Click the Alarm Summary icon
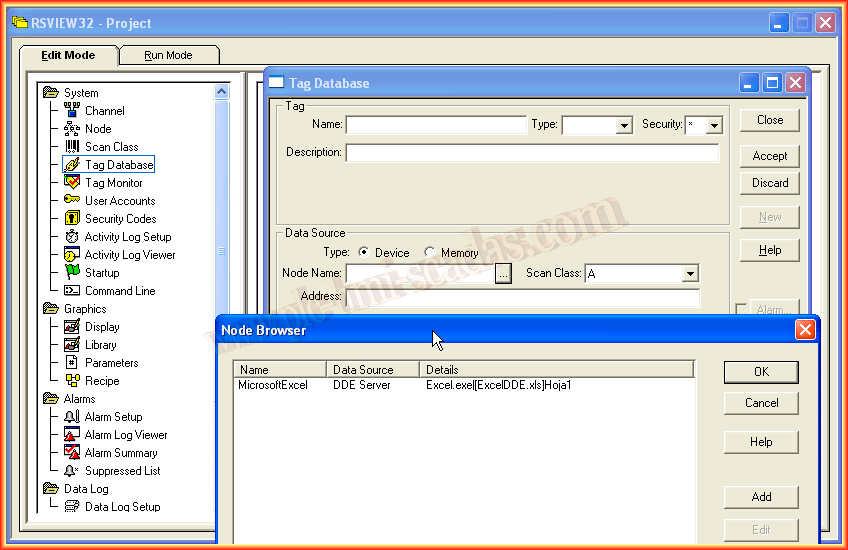The width and height of the screenshot is (848, 550). click(72, 453)
